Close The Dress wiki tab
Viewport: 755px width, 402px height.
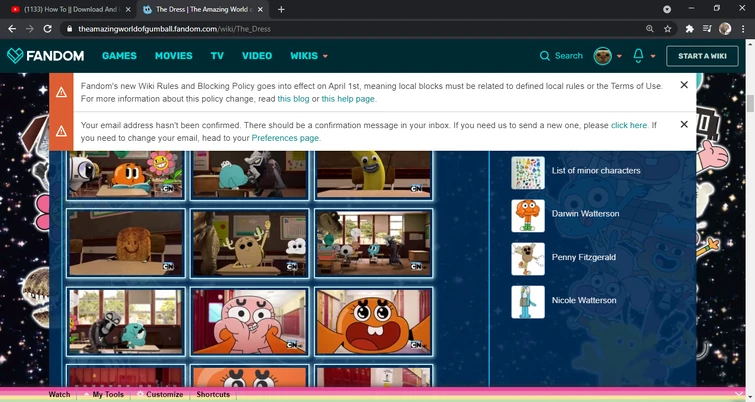260,9
